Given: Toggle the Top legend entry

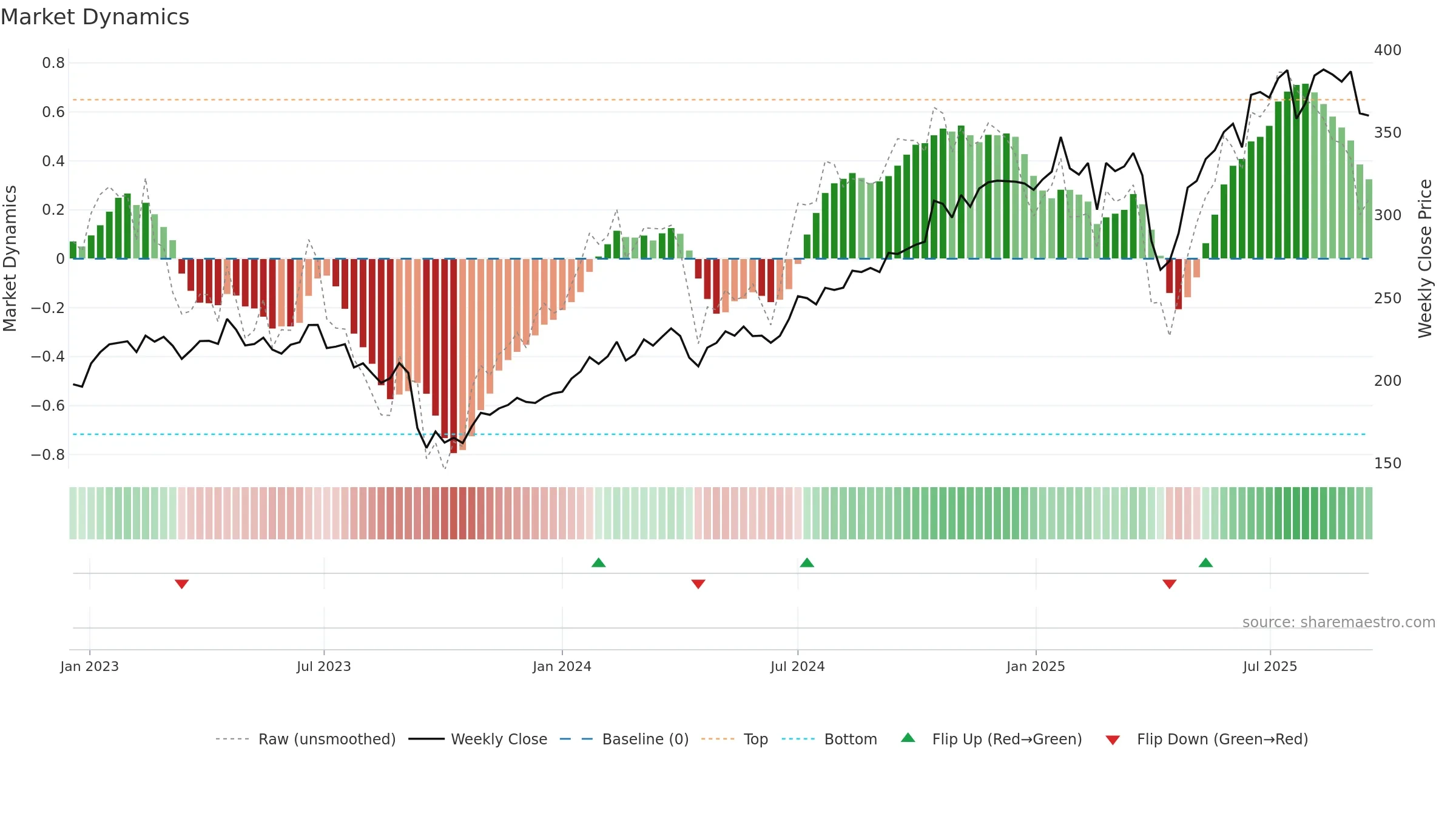Looking at the screenshot, I should (x=734, y=739).
